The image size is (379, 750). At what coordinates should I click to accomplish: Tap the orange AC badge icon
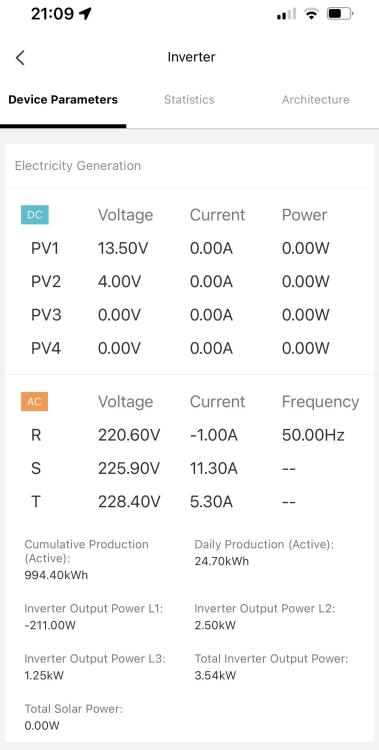coord(34,401)
